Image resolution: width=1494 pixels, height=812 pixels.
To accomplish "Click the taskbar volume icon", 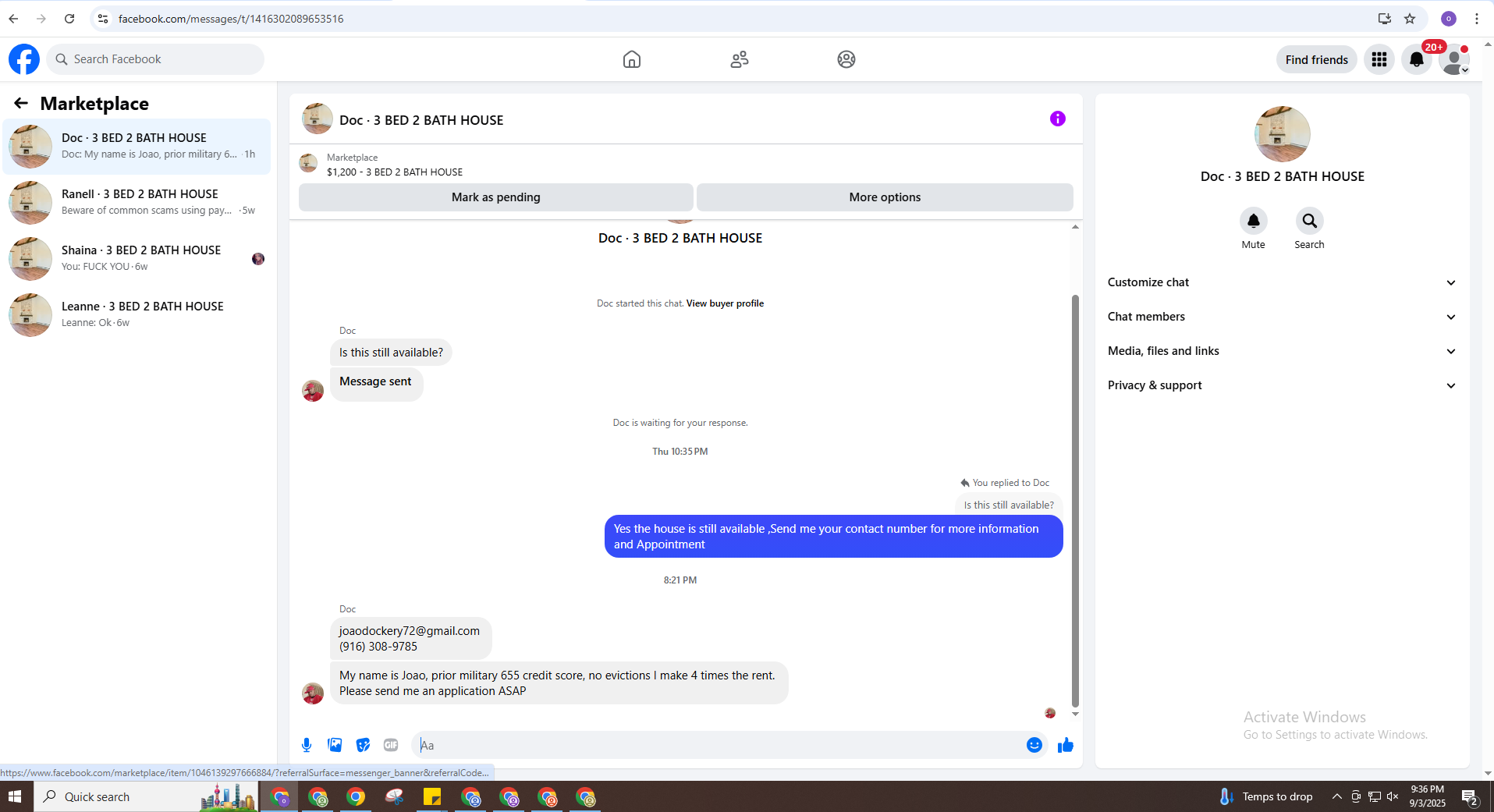I will tap(1393, 796).
